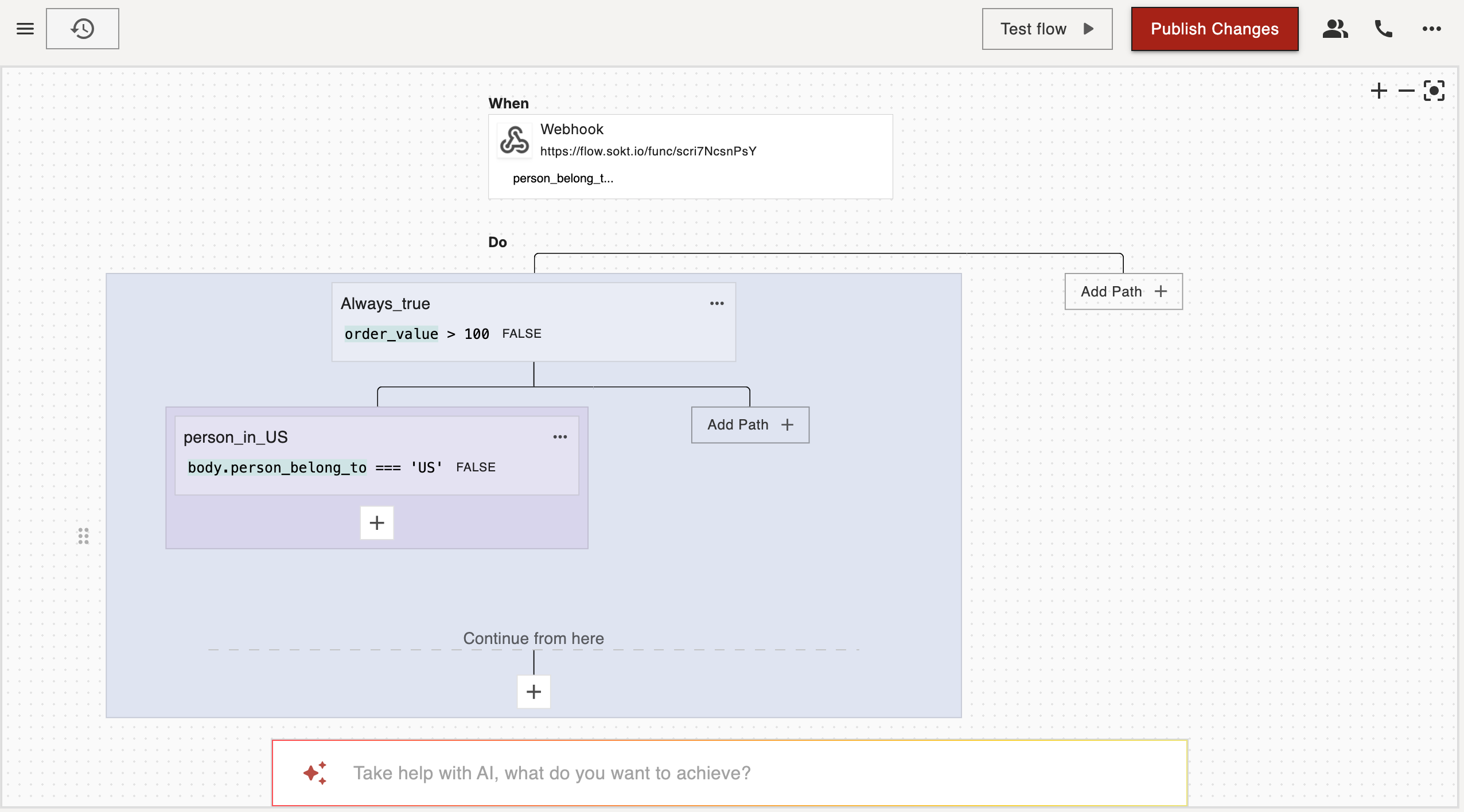Click the order_value > 100 expression
This screenshot has width=1464, height=812.
click(416, 334)
